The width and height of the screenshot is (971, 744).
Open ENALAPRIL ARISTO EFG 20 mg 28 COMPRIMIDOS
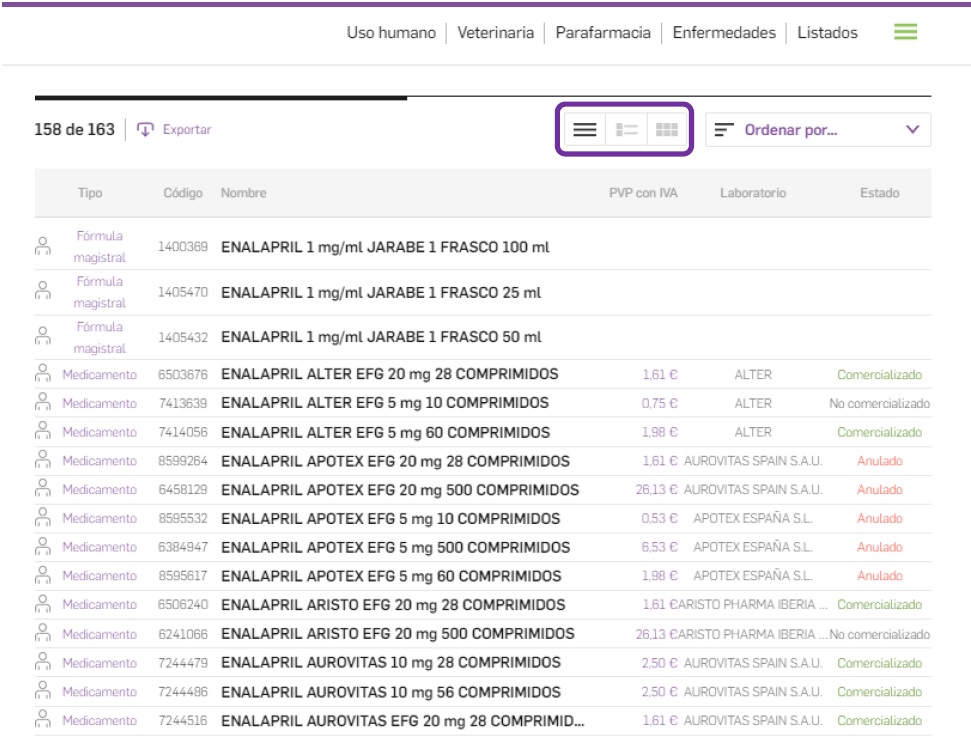[393, 605]
